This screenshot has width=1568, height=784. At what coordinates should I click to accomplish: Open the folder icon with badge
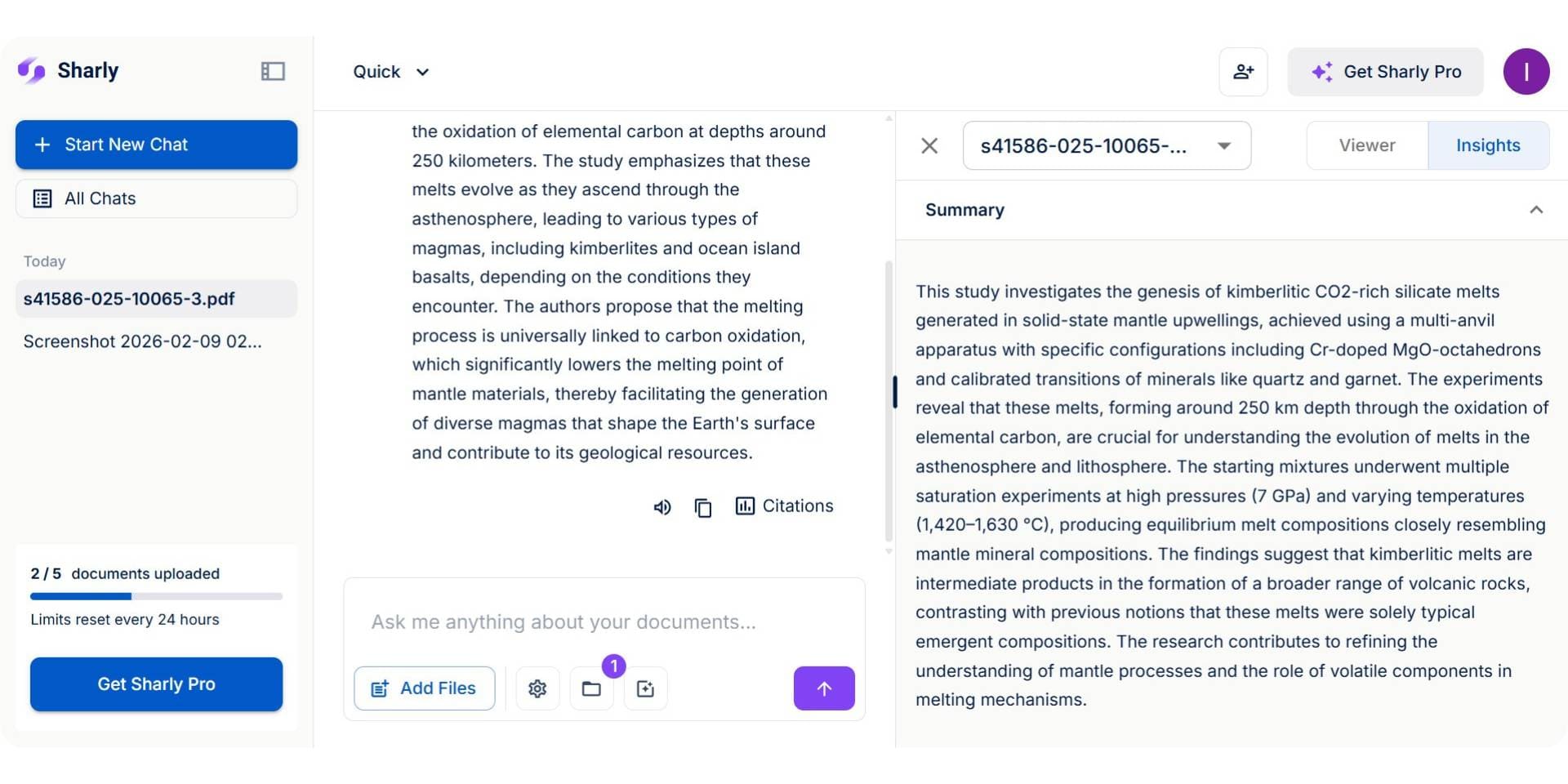591,688
